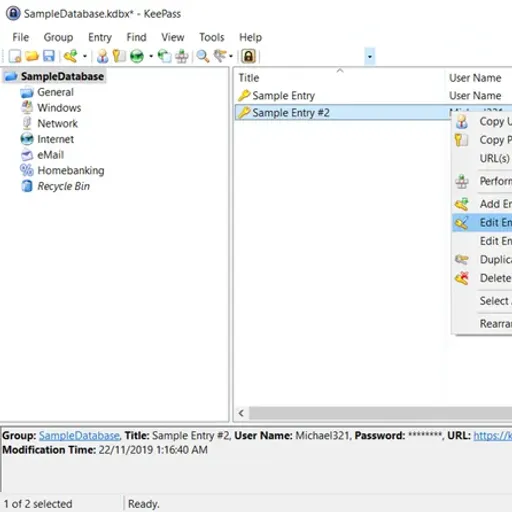Sort entries by the Title column header
Screen dimensions: 512x512
339,78
